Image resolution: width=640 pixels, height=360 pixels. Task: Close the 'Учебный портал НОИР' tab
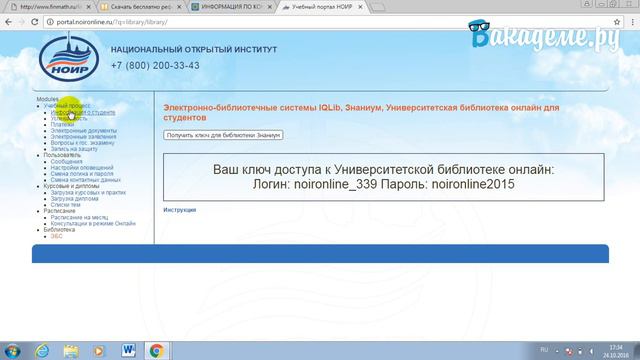click(x=360, y=7)
